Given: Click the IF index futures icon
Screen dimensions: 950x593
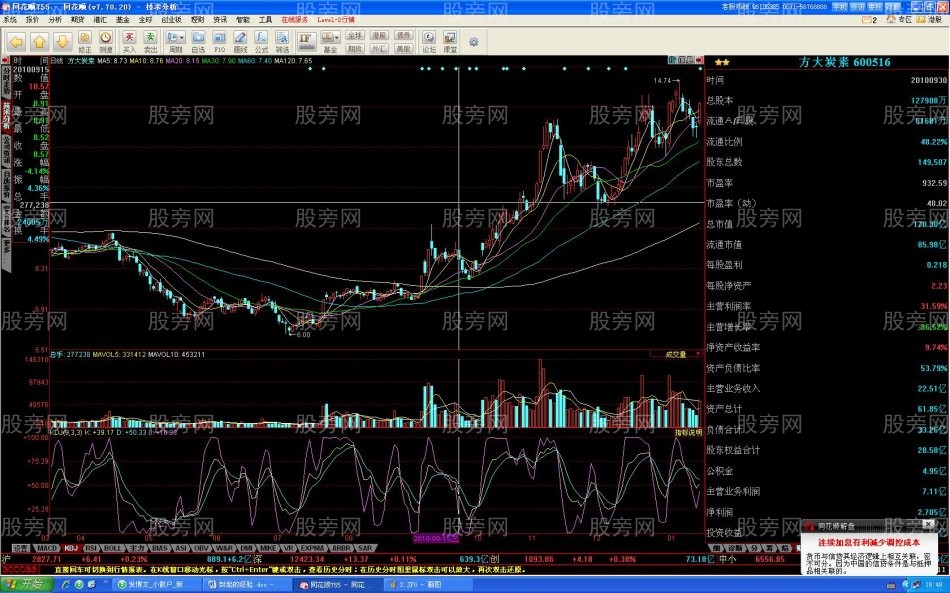Looking at the screenshot, I should (306, 41).
